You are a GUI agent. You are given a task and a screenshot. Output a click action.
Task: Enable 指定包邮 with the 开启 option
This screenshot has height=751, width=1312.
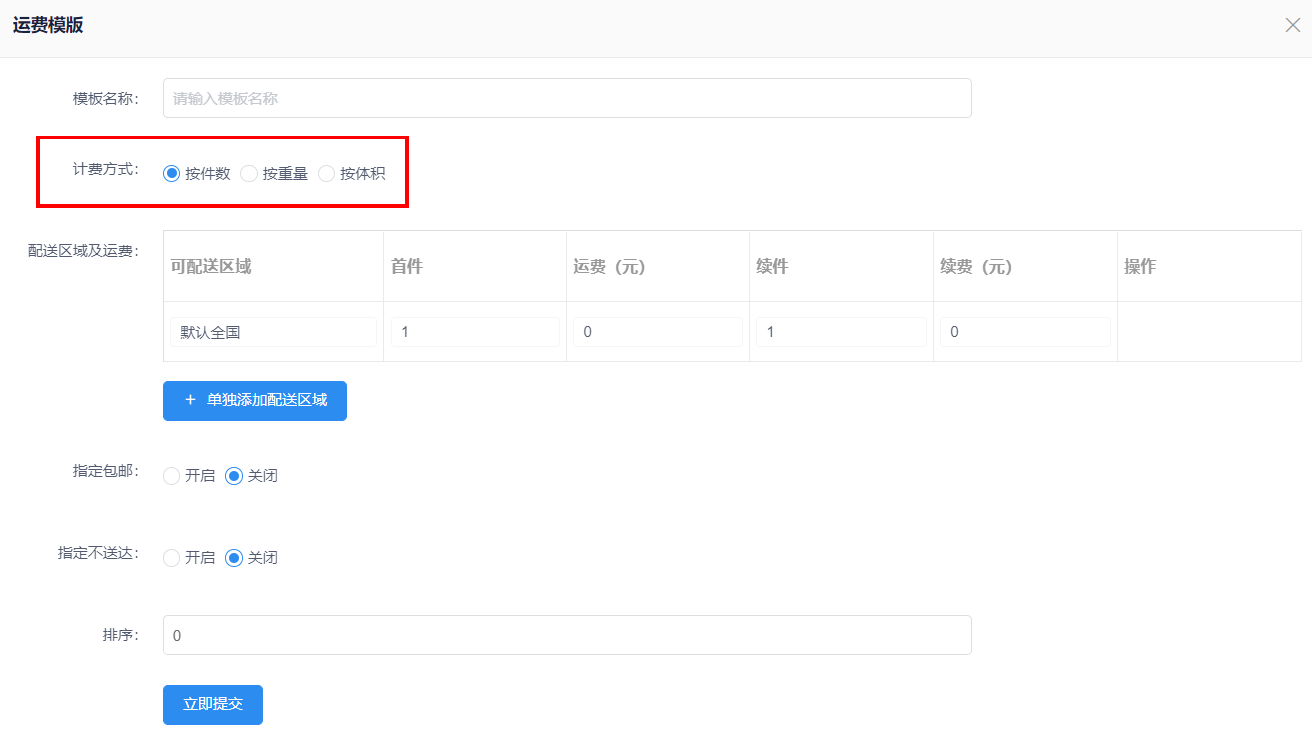[172, 476]
